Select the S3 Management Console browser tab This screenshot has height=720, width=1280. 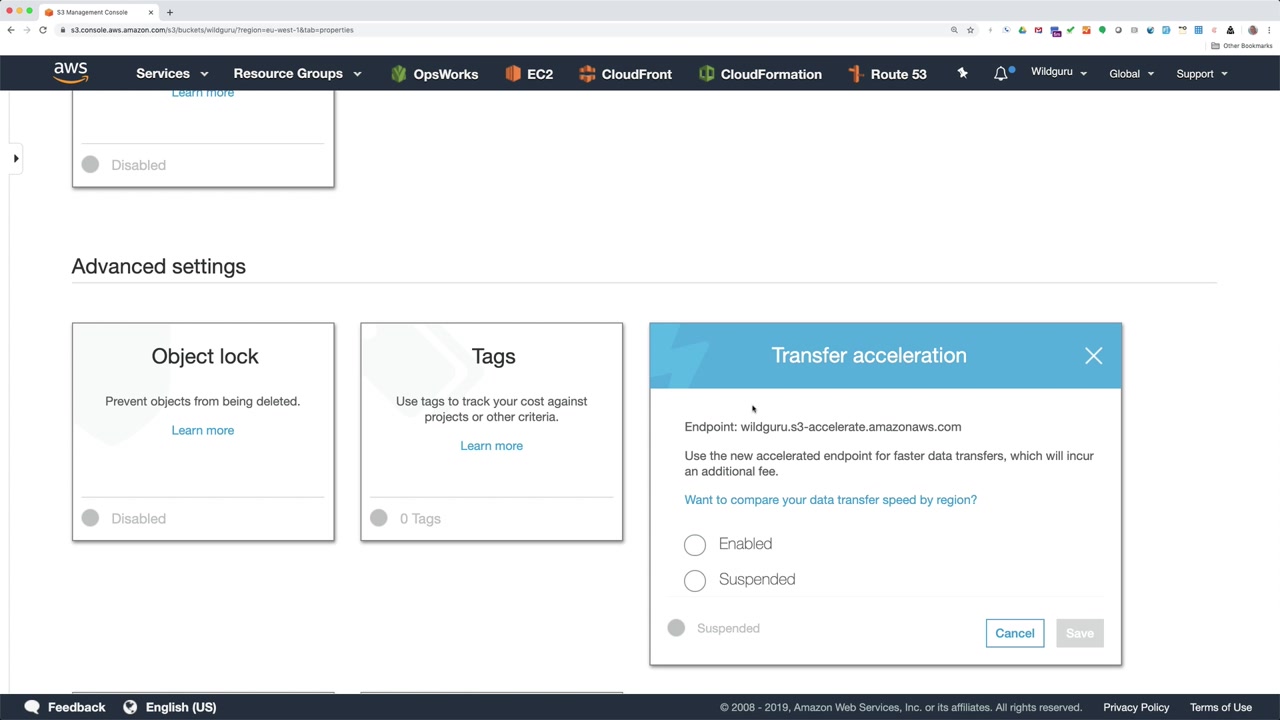coord(98,12)
